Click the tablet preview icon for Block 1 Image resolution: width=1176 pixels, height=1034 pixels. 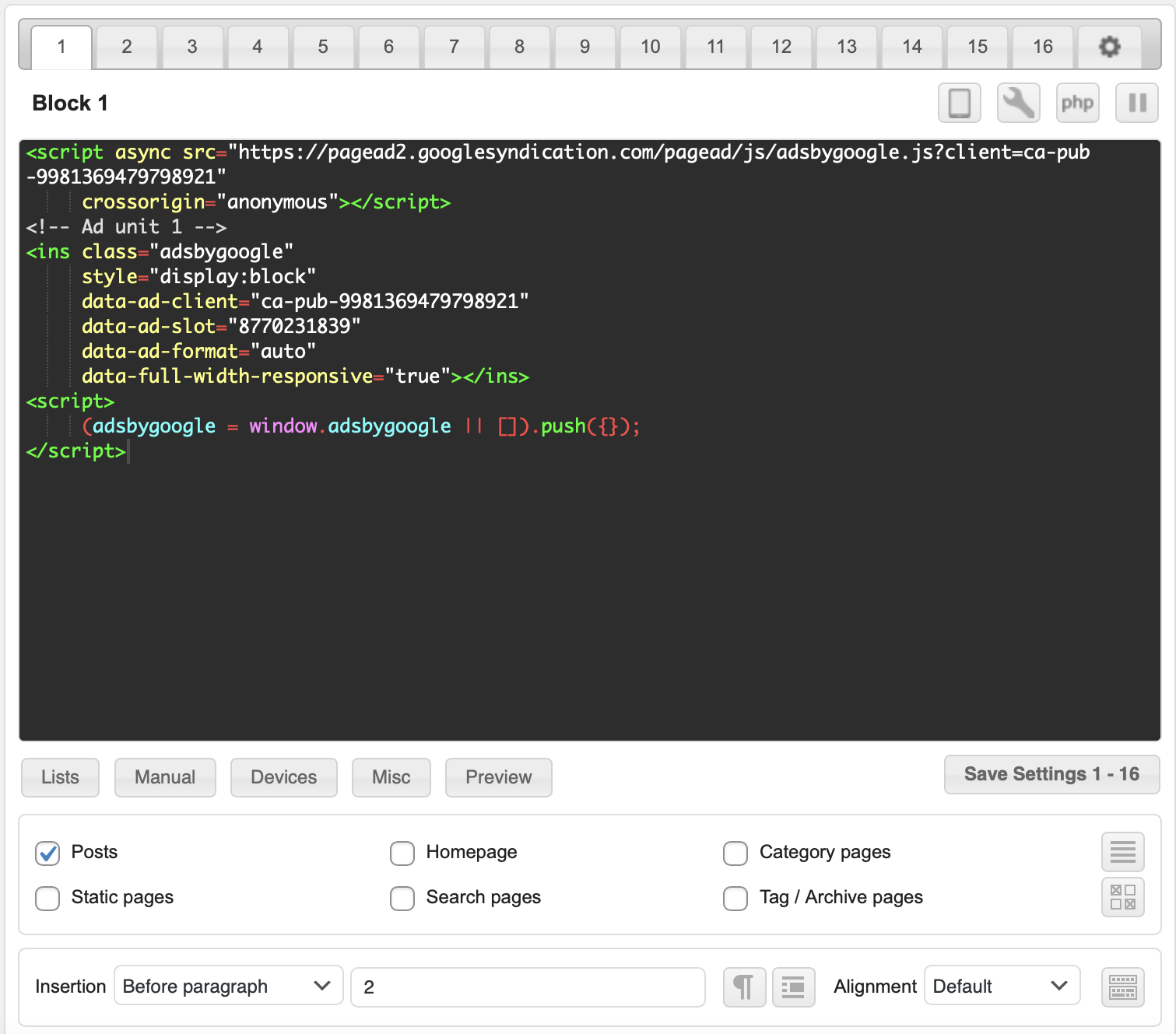(959, 103)
